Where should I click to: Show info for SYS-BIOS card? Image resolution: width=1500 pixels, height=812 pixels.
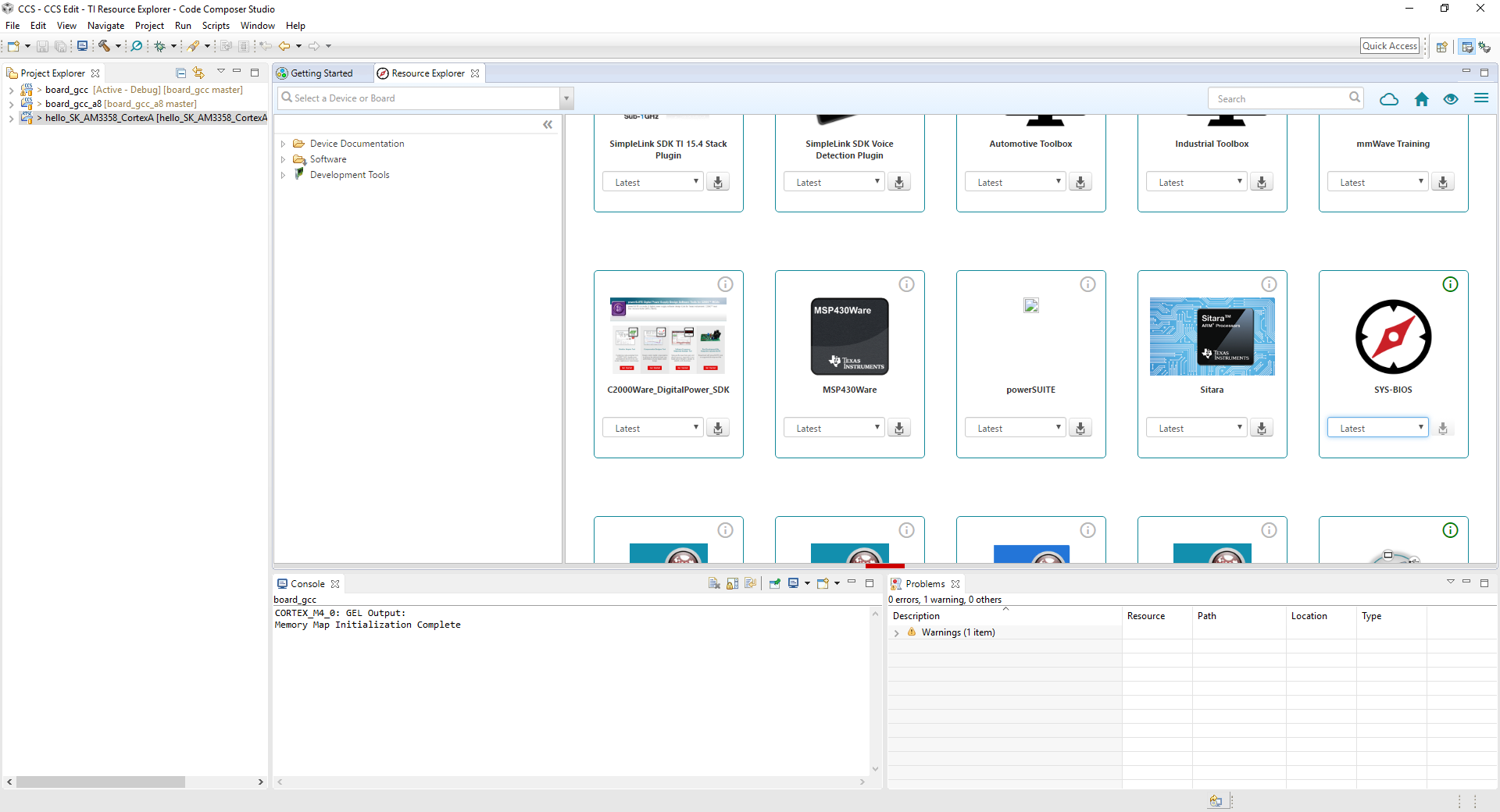coord(1450,284)
